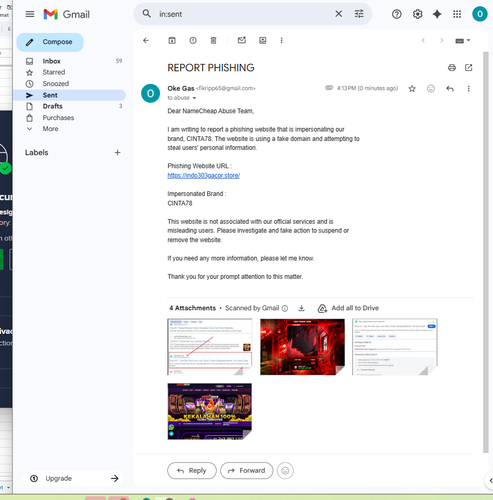
Task: Click the Gmail logo
Action: [67, 14]
